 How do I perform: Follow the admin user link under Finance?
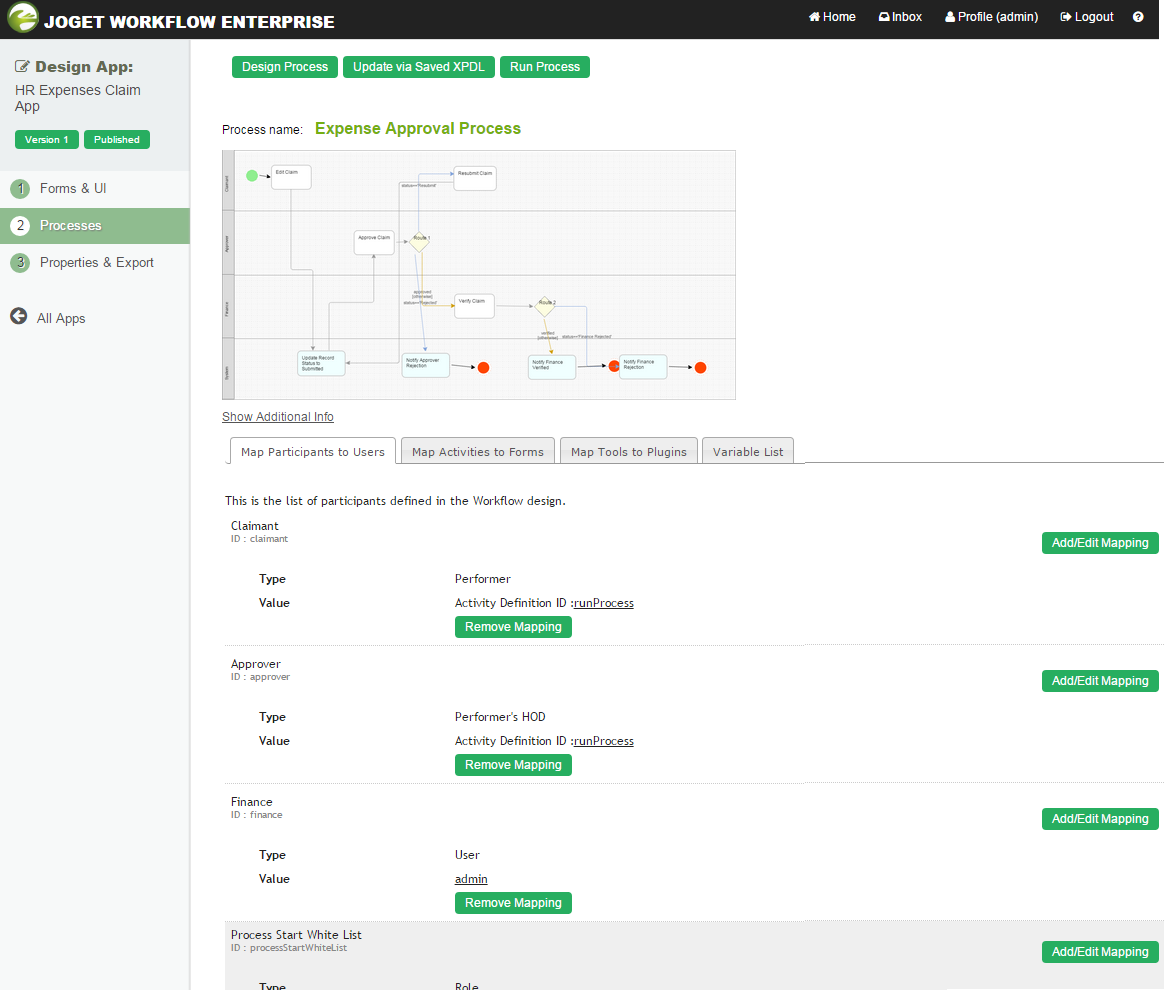(x=471, y=879)
